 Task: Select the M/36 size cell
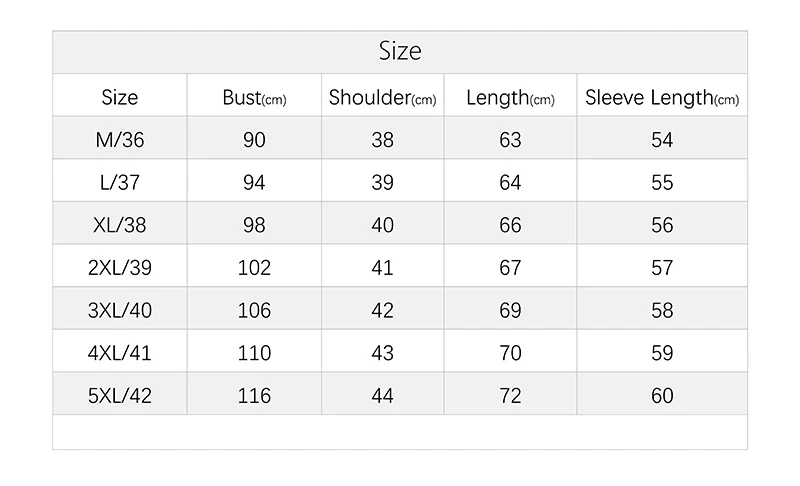tap(120, 140)
